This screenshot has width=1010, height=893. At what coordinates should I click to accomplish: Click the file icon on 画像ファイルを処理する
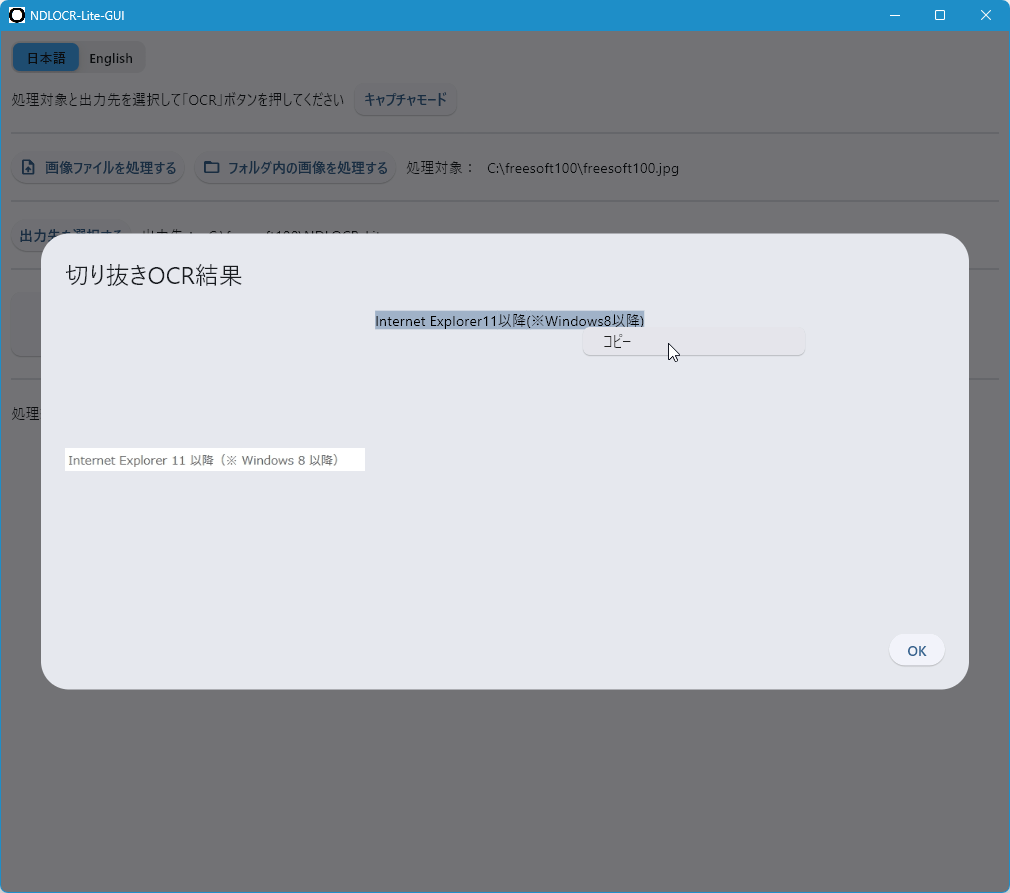point(28,168)
